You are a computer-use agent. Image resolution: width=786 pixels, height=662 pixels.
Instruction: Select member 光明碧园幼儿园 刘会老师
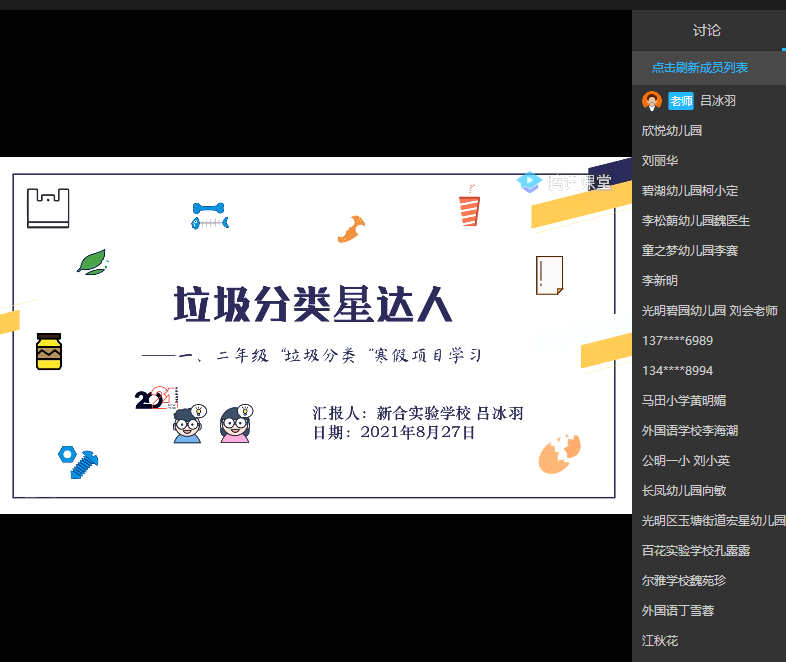tap(710, 311)
